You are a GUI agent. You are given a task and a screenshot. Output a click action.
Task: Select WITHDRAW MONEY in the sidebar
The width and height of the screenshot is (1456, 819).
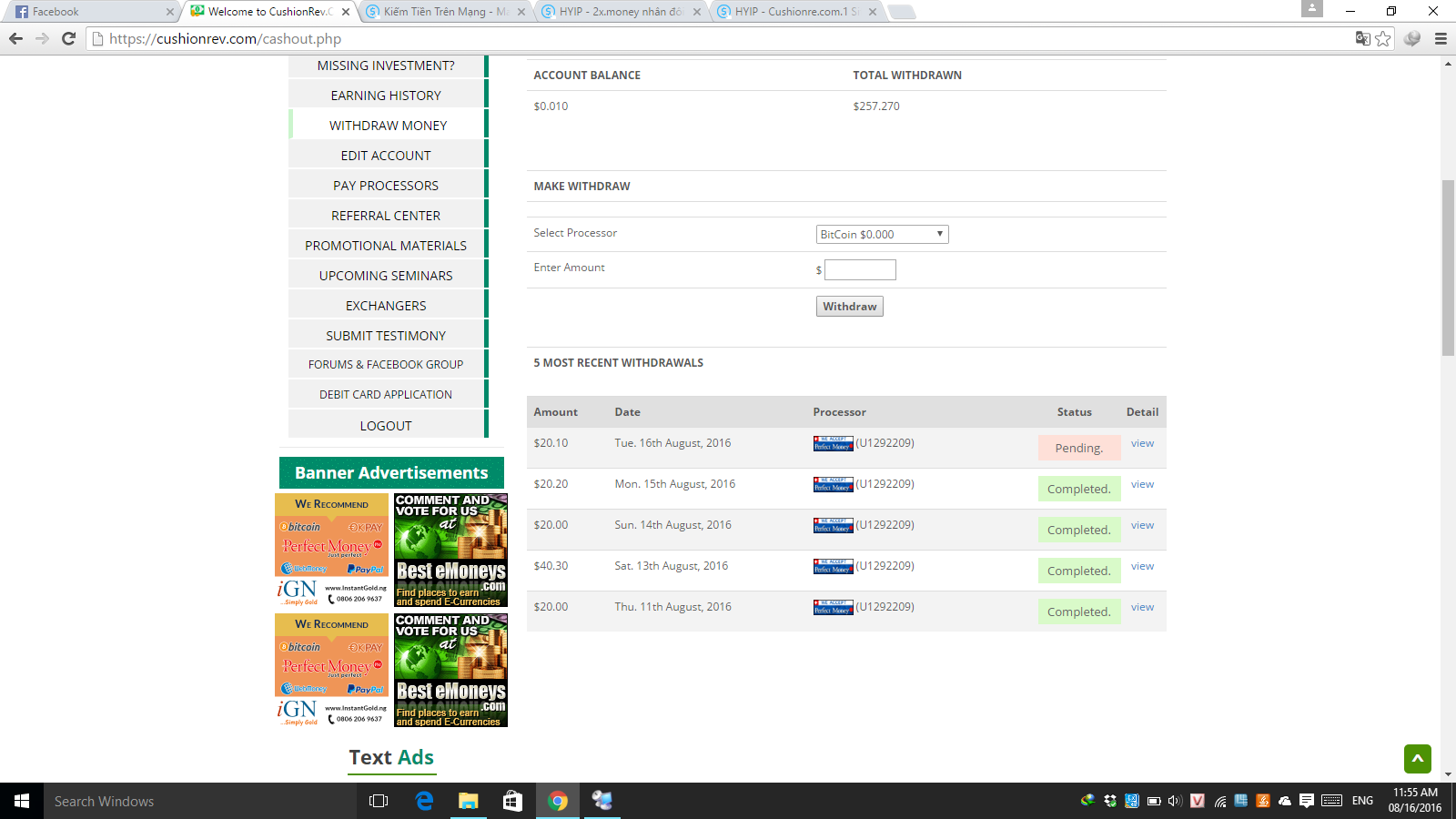(x=388, y=126)
